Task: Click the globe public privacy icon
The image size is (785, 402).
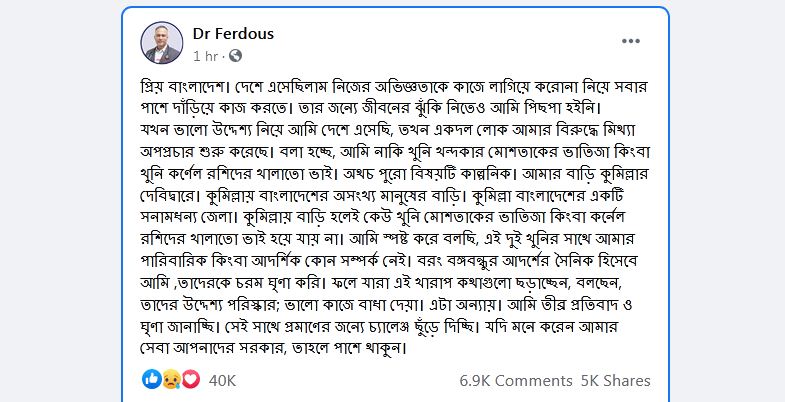Action: tap(235, 56)
